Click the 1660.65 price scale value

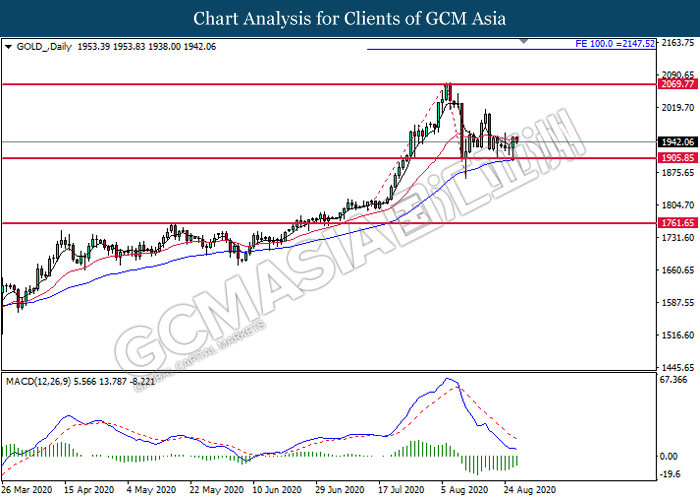678,270
